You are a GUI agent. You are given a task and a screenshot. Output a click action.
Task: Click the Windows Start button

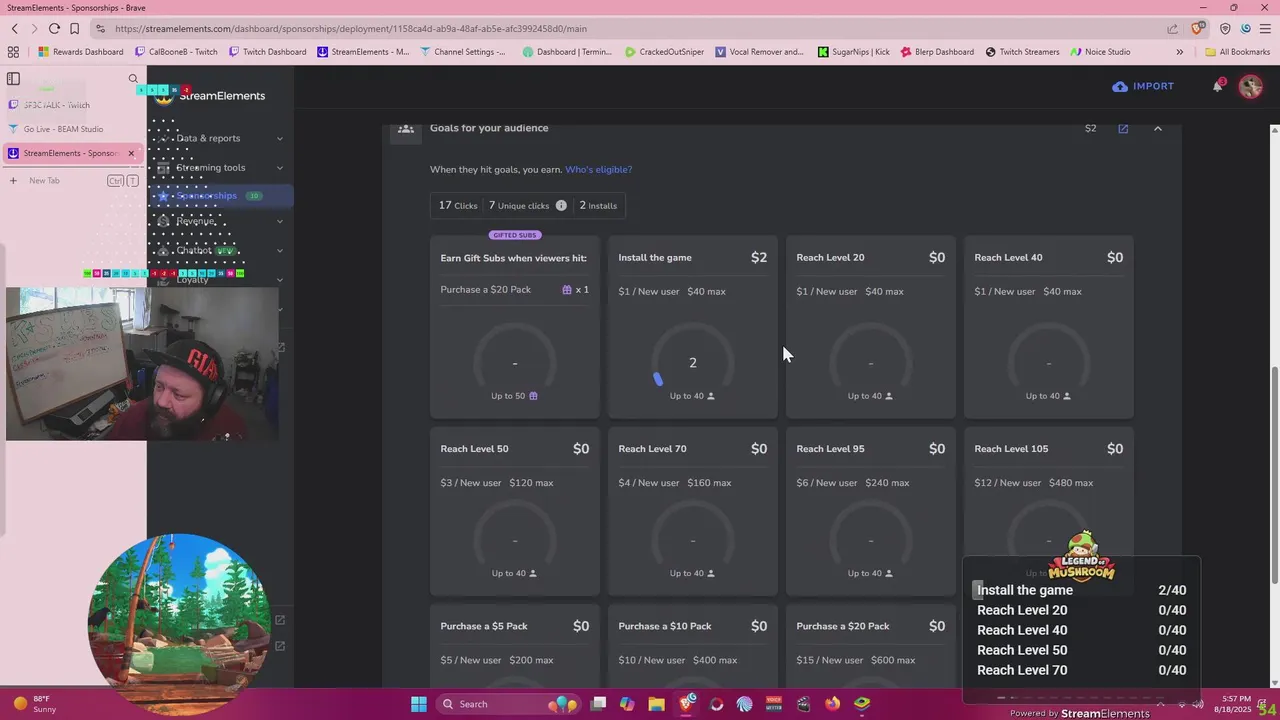point(419,704)
